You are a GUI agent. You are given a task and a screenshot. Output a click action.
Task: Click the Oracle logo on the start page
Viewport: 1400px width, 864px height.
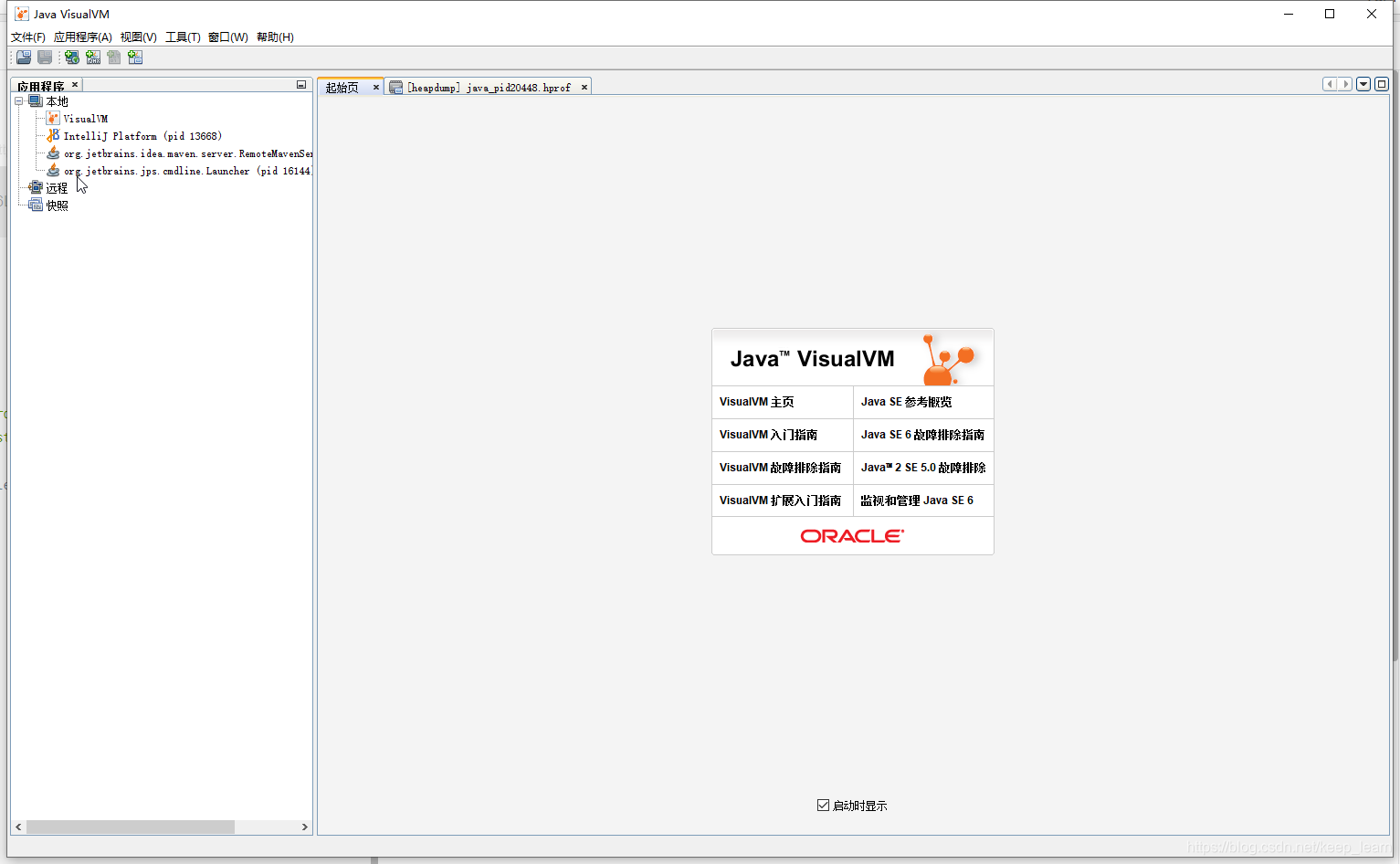[852, 536]
